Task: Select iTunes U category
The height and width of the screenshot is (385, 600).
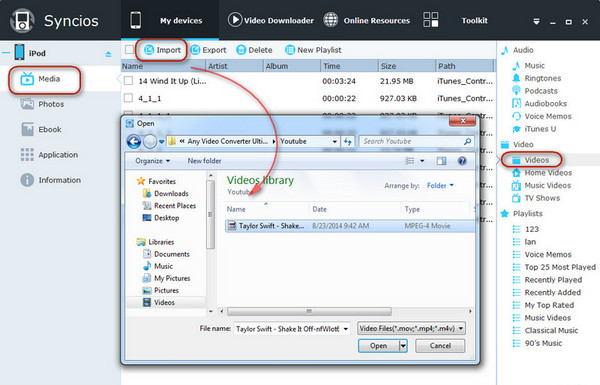Action: (534, 129)
